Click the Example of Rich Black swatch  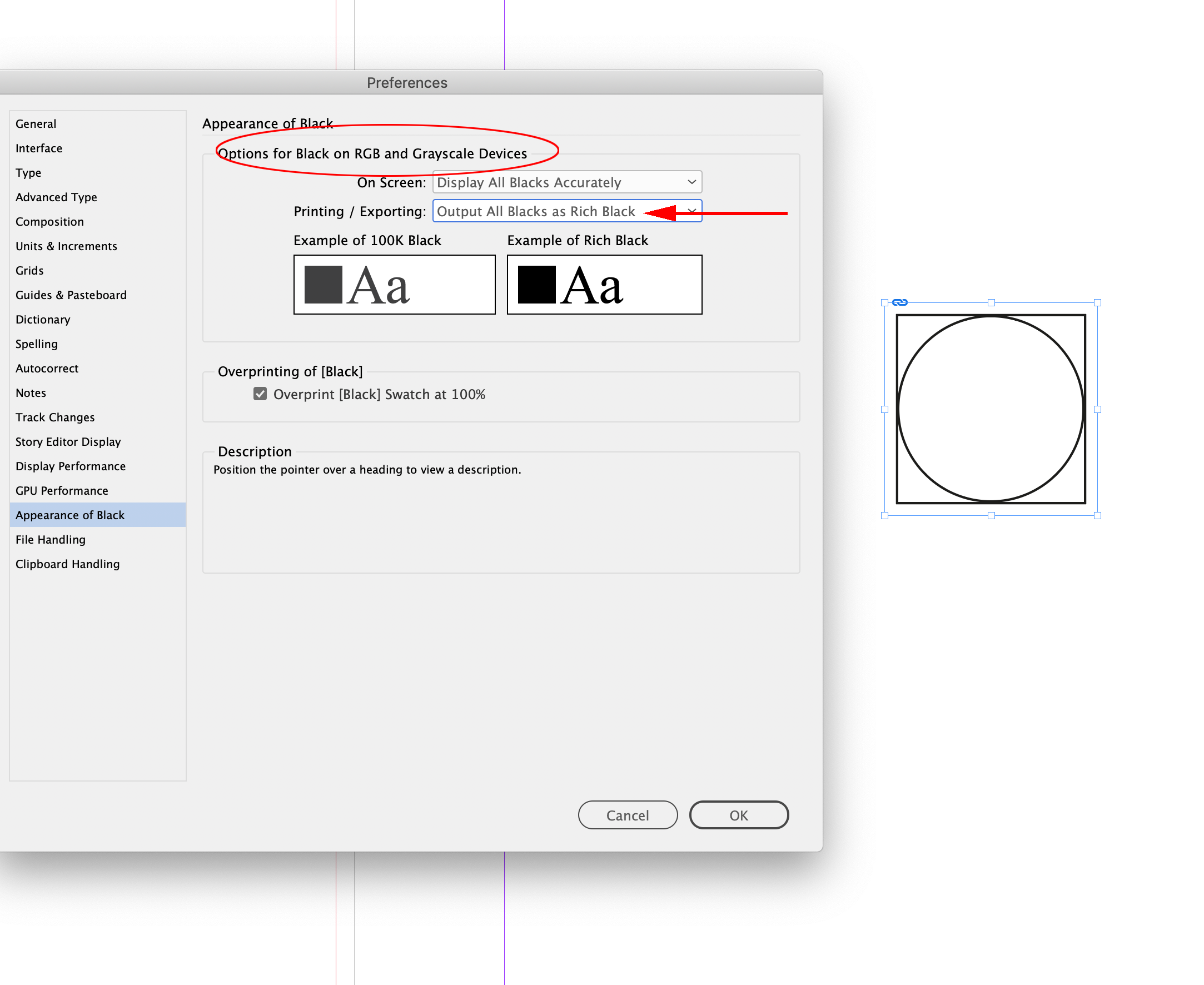pos(604,284)
